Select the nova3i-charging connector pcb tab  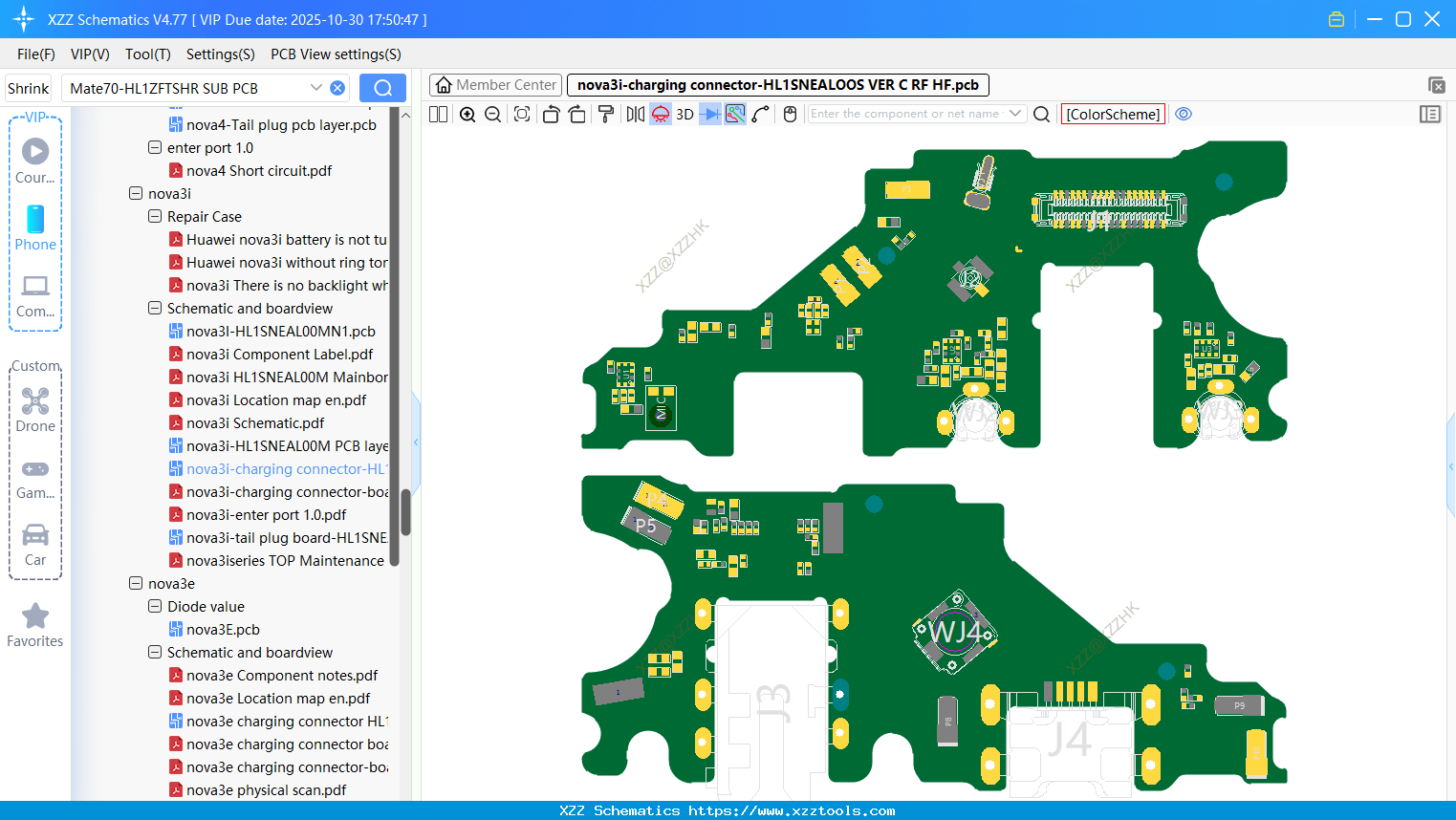(778, 85)
